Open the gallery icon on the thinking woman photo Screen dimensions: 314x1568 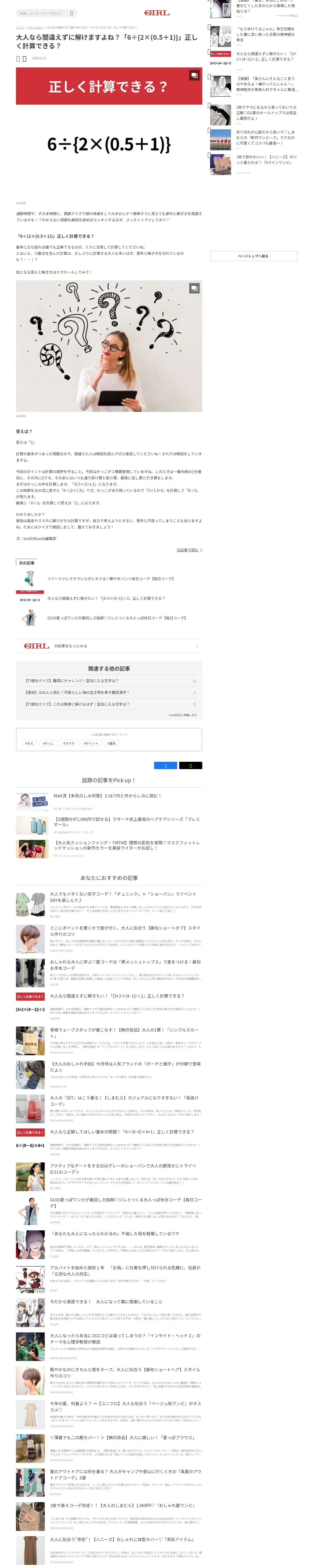tap(194, 288)
